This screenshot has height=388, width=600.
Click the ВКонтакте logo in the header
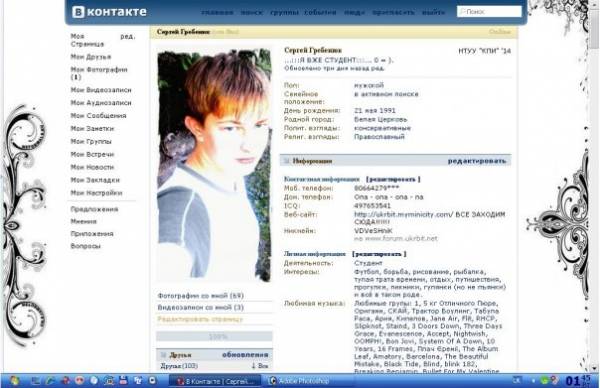(109, 12)
